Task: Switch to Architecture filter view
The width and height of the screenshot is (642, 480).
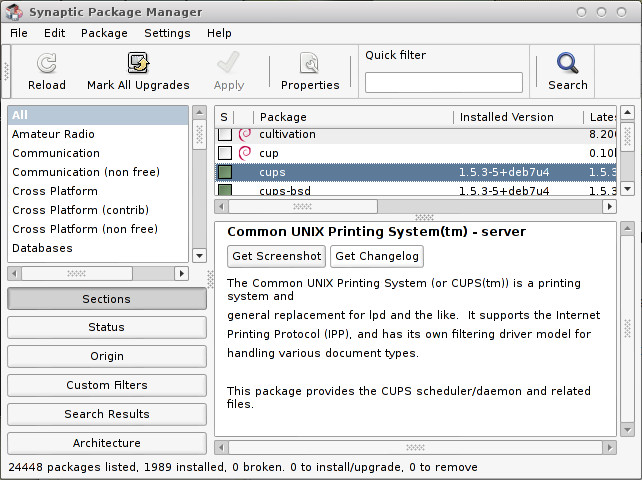Action: (x=106, y=443)
